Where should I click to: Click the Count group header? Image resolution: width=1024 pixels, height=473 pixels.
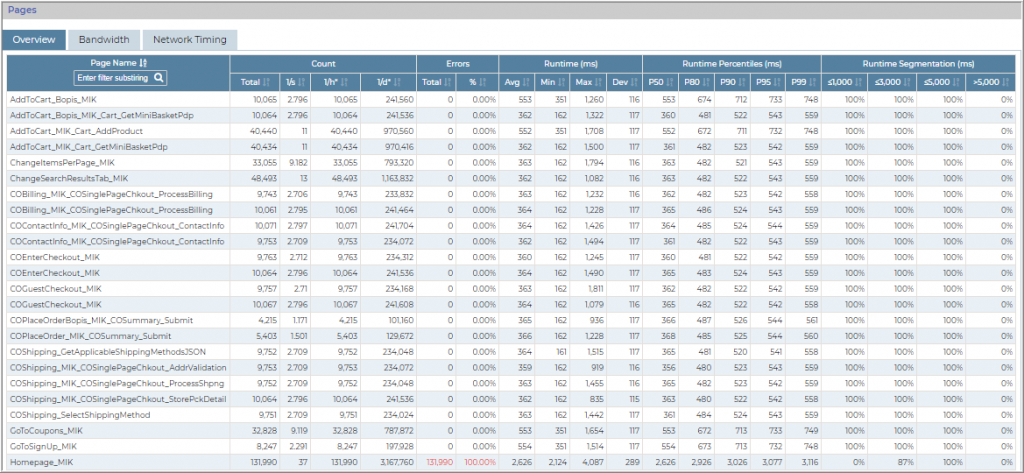tap(323, 64)
